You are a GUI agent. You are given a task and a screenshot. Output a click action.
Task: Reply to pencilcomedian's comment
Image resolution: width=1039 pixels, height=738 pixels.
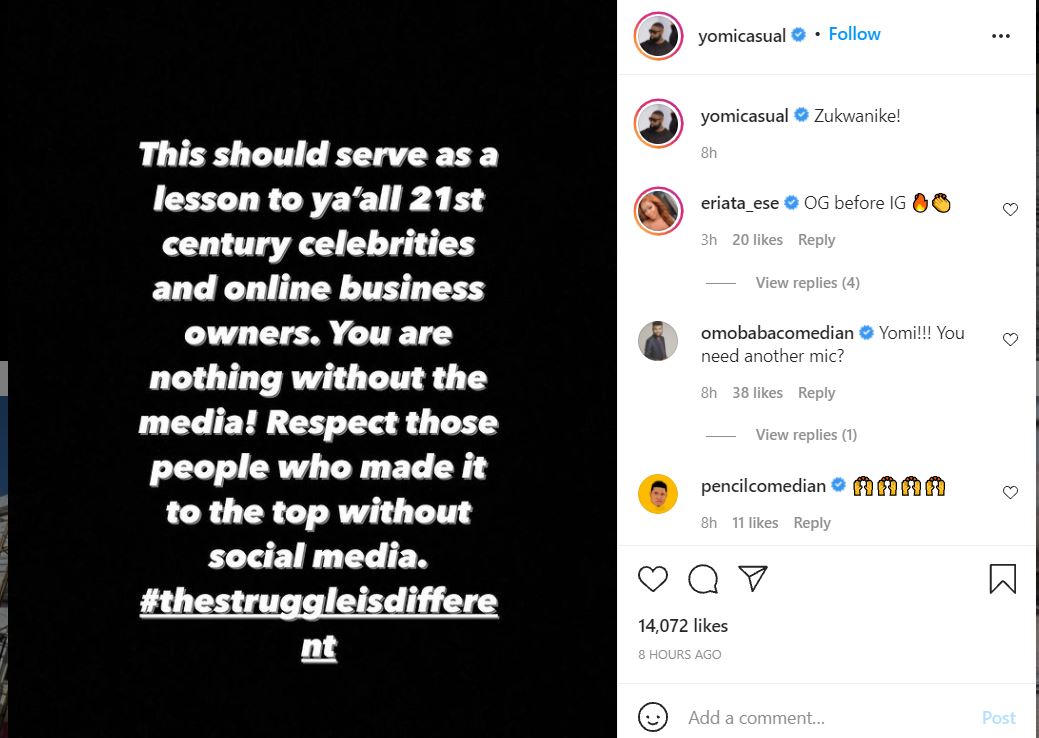[x=812, y=523]
